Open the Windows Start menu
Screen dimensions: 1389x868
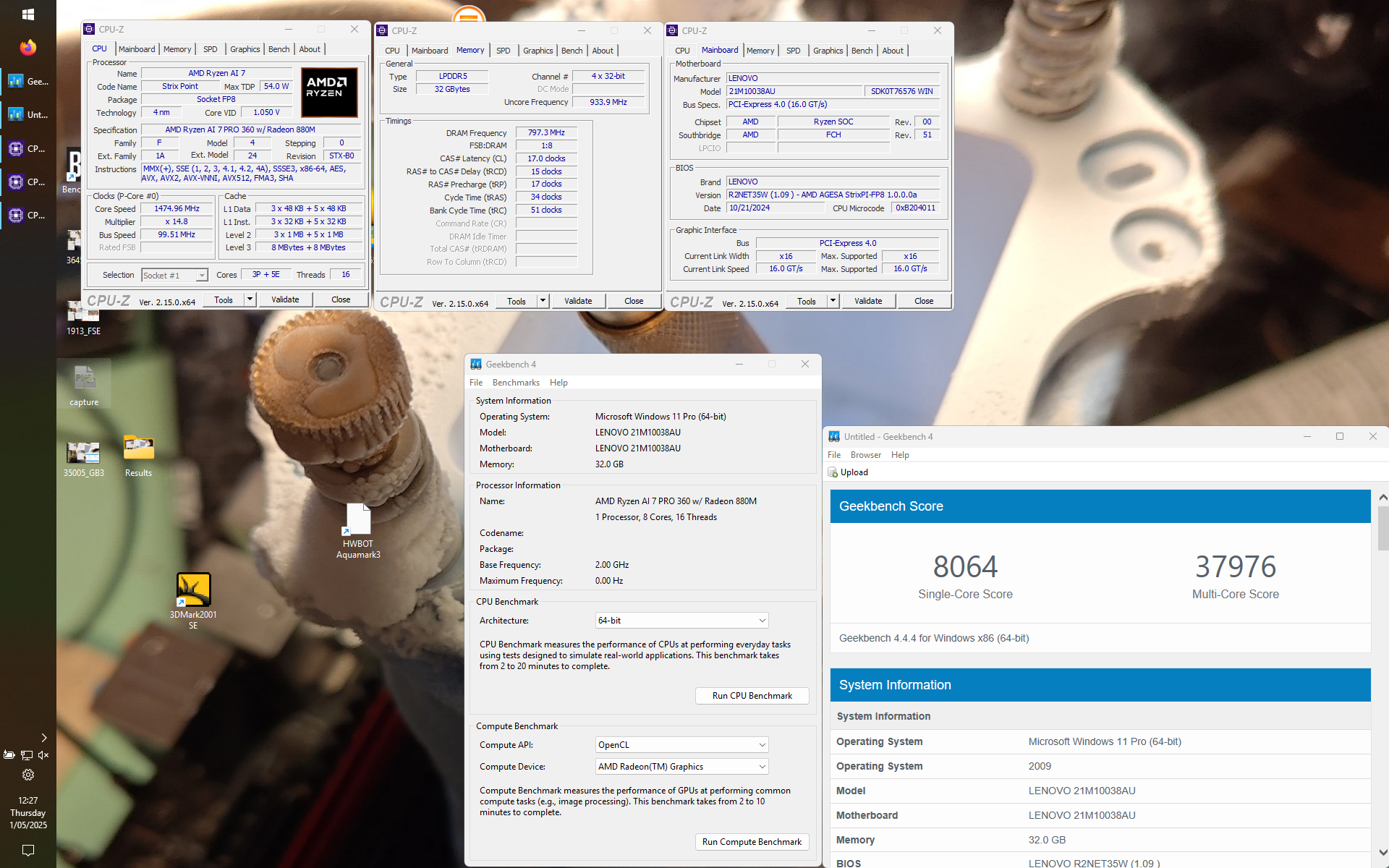coord(28,14)
